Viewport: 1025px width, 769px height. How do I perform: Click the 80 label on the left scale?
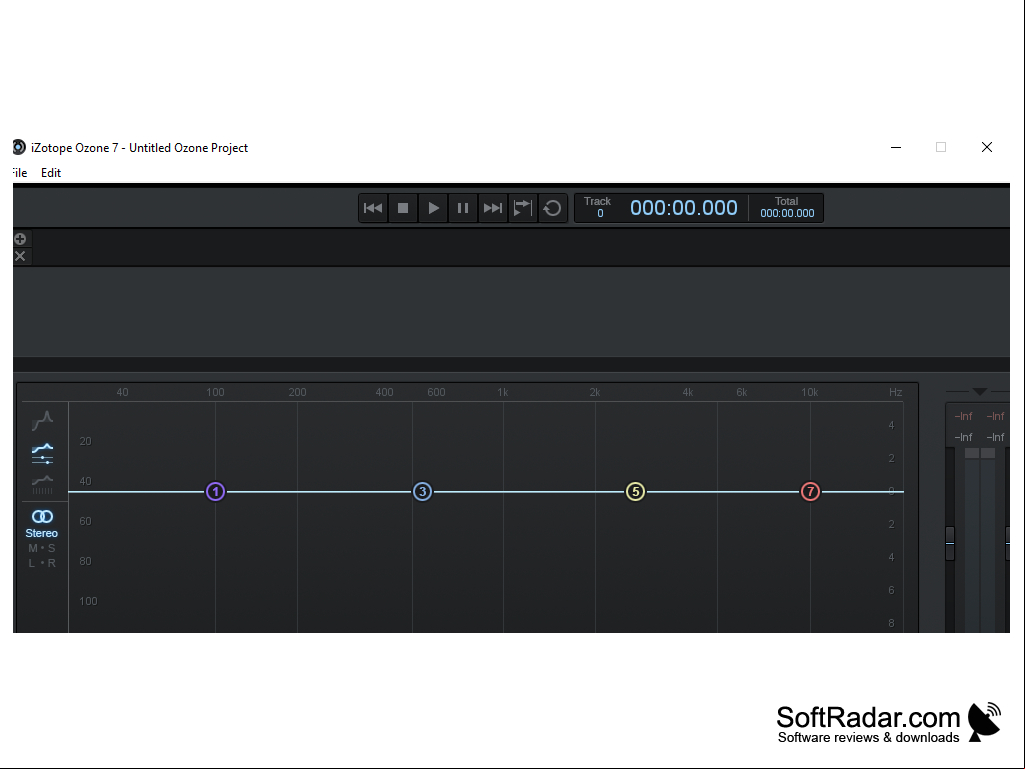[86, 561]
